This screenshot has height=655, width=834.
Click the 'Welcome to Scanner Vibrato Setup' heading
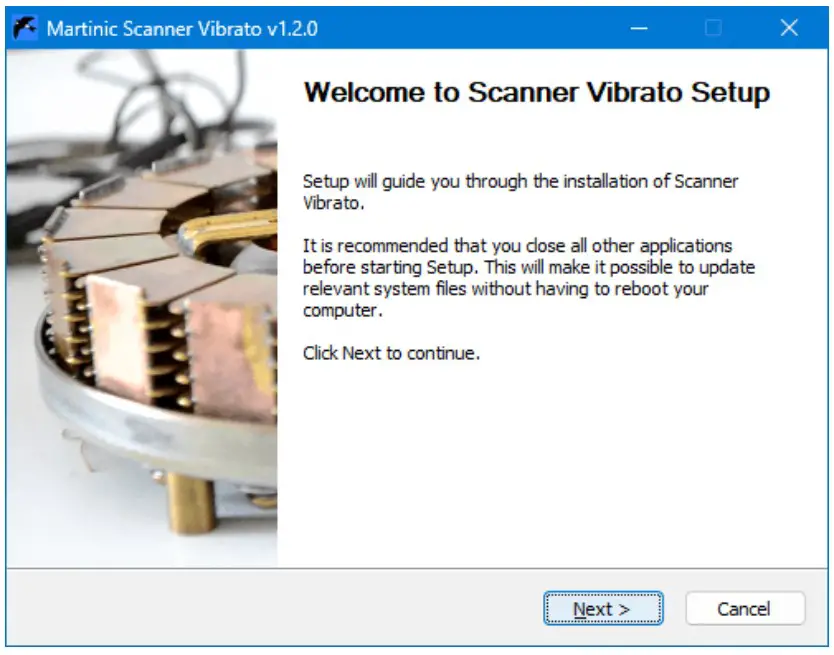coord(536,93)
